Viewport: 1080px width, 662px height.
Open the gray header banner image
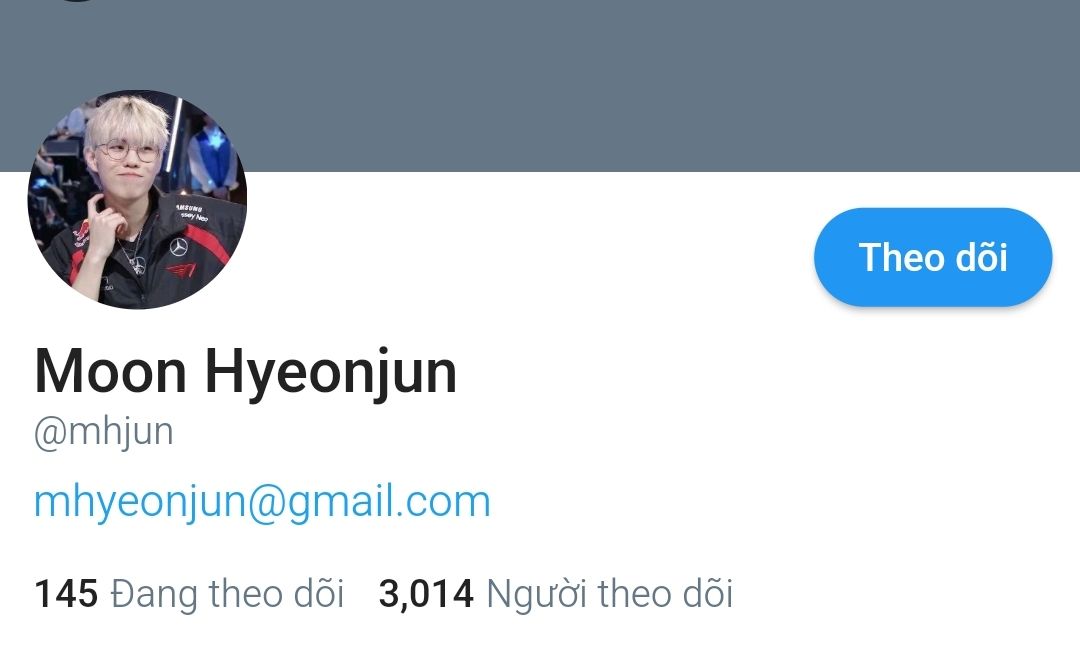pos(540,85)
